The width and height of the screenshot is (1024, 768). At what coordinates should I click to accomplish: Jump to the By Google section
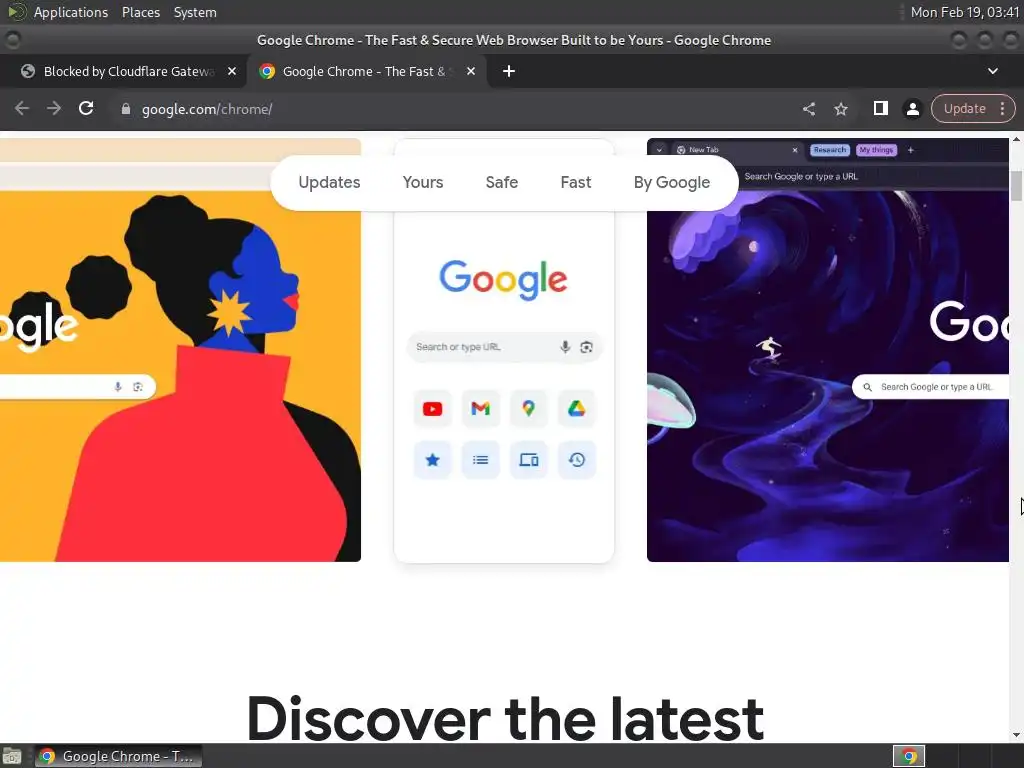(671, 182)
